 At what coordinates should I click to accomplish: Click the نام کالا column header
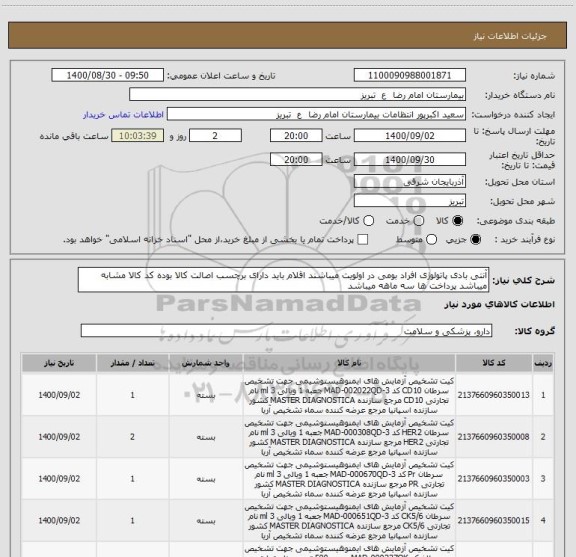[x=349, y=363]
